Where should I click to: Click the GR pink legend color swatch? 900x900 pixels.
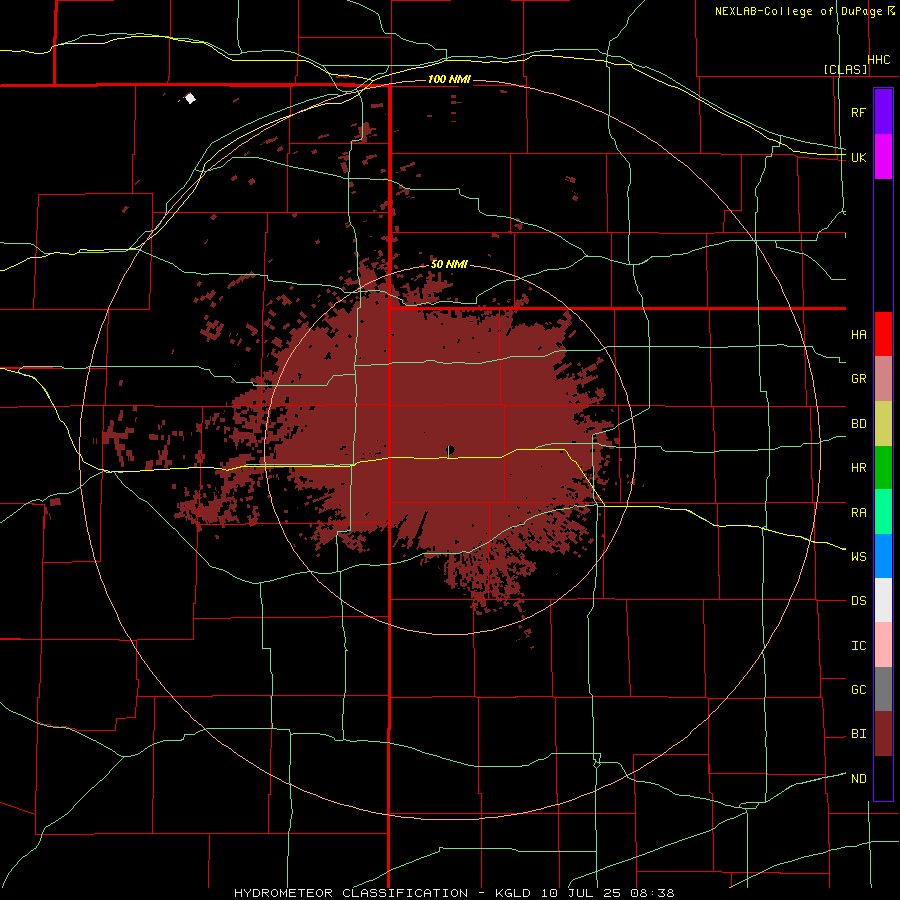883,379
